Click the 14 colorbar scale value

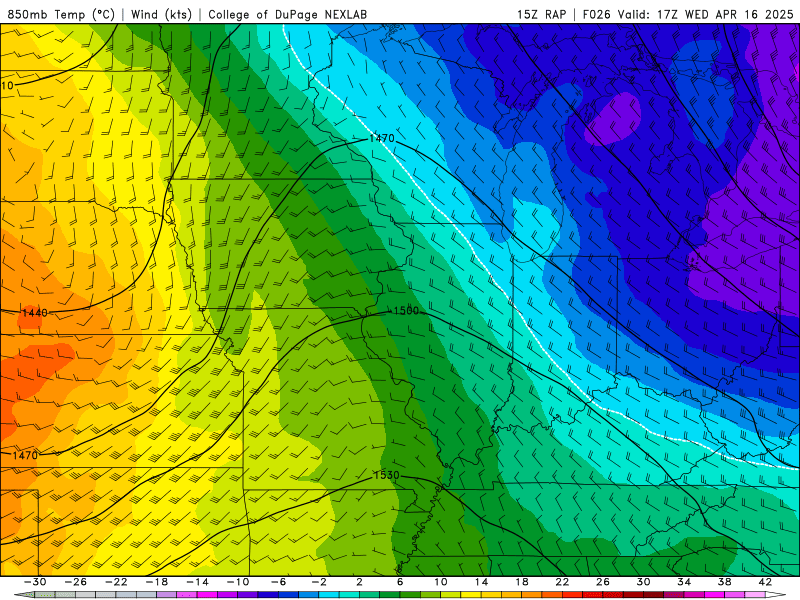pos(481,582)
